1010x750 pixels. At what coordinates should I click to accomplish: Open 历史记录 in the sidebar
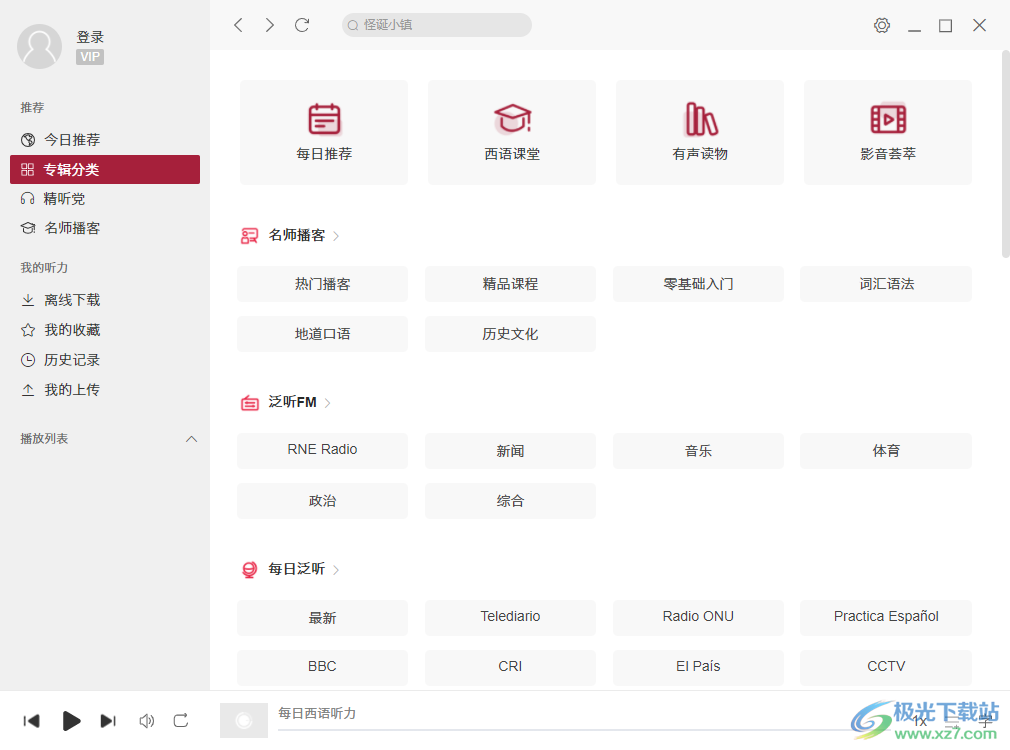click(x=105, y=360)
